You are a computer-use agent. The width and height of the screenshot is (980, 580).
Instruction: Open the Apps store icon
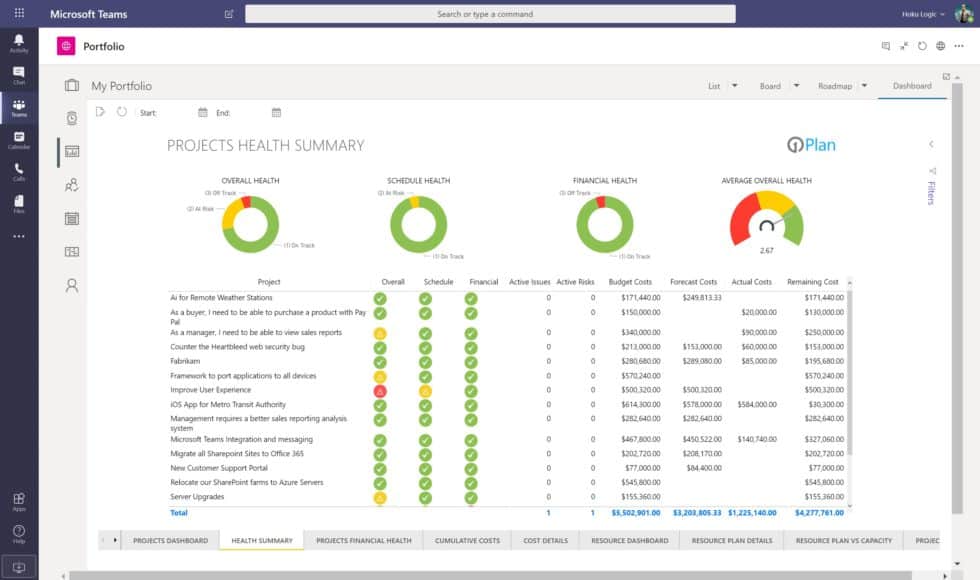(x=19, y=501)
